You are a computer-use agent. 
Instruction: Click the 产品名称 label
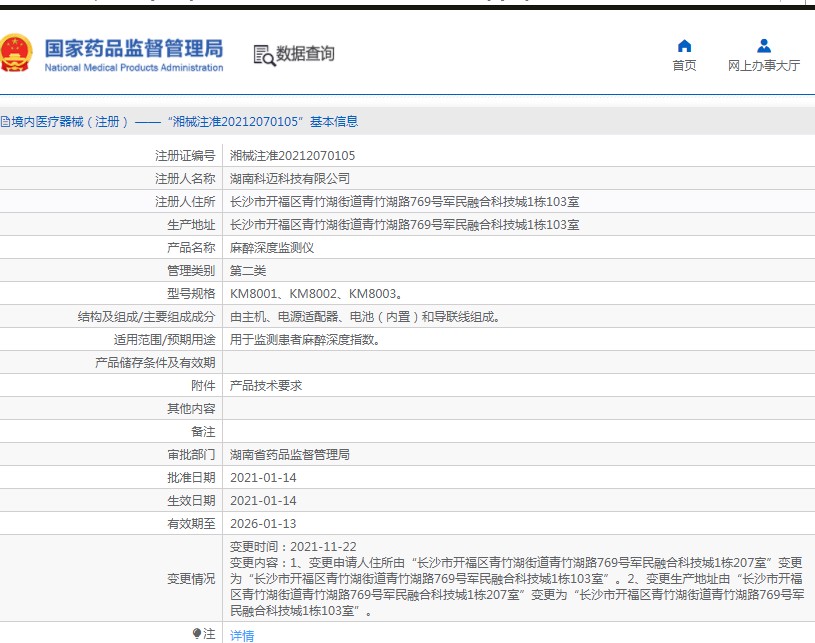tap(191, 247)
